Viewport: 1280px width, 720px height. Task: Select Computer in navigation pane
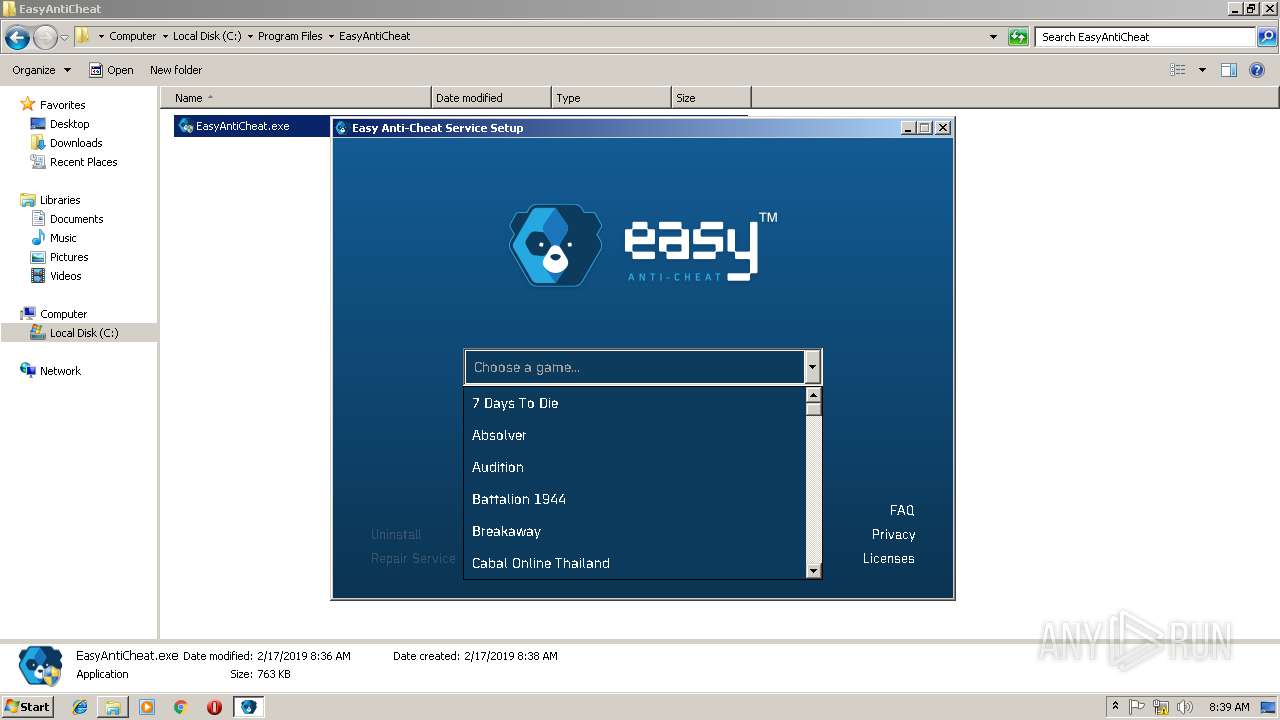click(x=63, y=314)
